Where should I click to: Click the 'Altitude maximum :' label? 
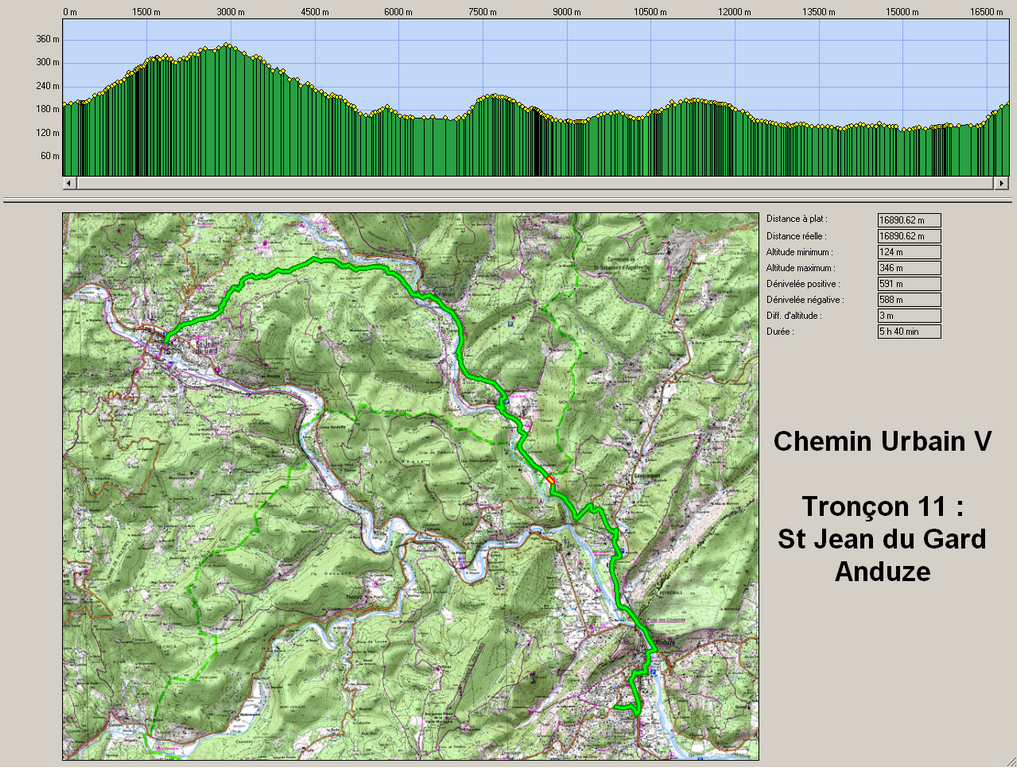pos(800,268)
